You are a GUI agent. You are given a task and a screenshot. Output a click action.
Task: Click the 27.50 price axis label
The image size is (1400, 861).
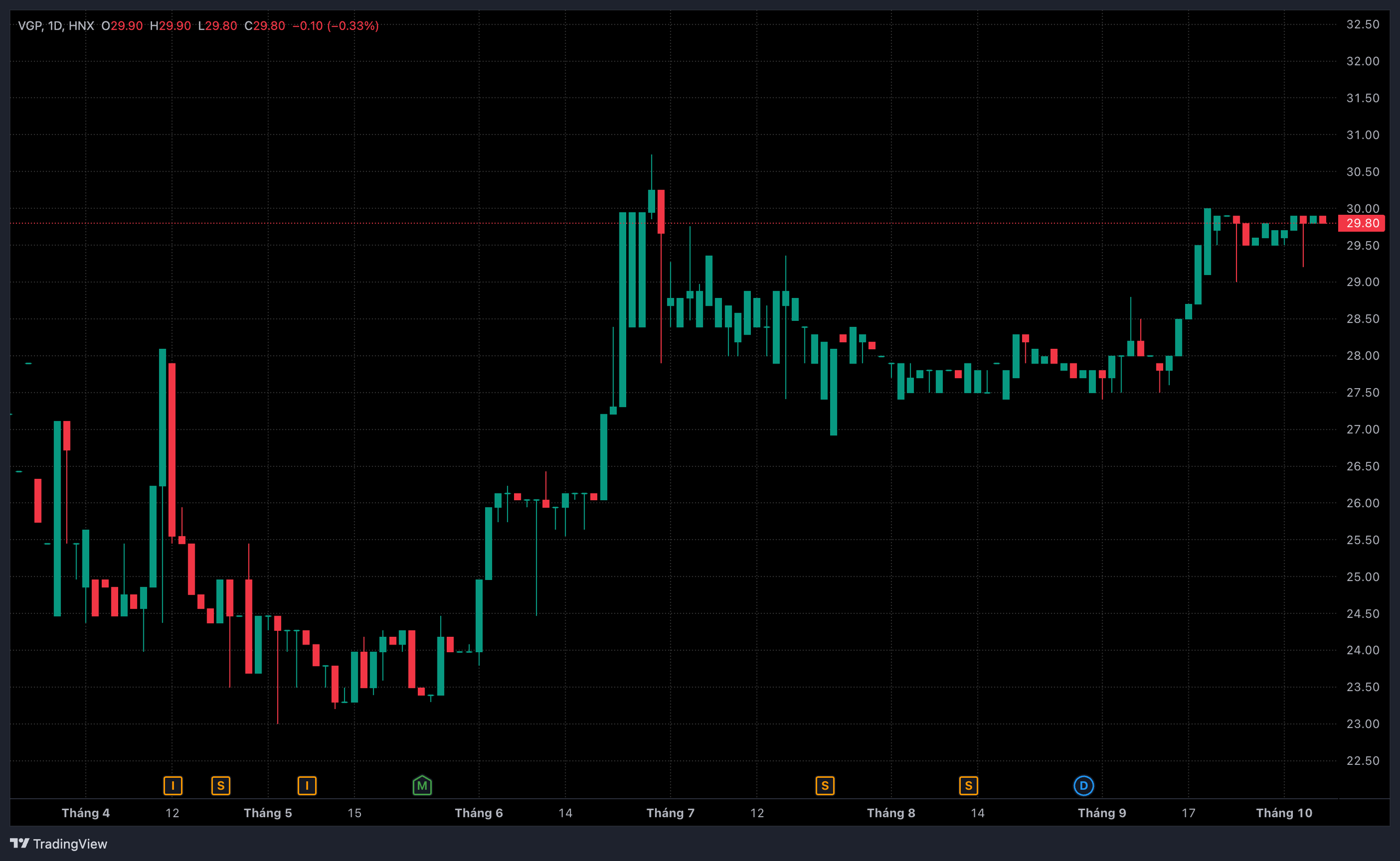coord(1362,393)
